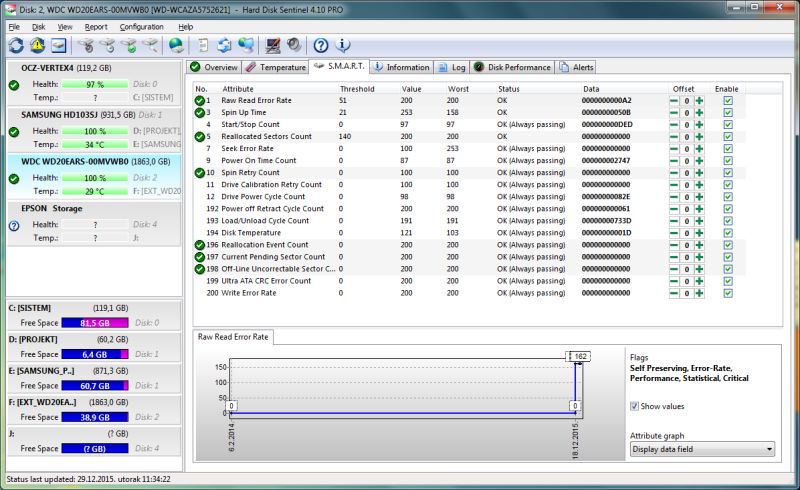Viewport: 800px width, 490px height.
Task: Open the Report menu
Action: pos(96,26)
